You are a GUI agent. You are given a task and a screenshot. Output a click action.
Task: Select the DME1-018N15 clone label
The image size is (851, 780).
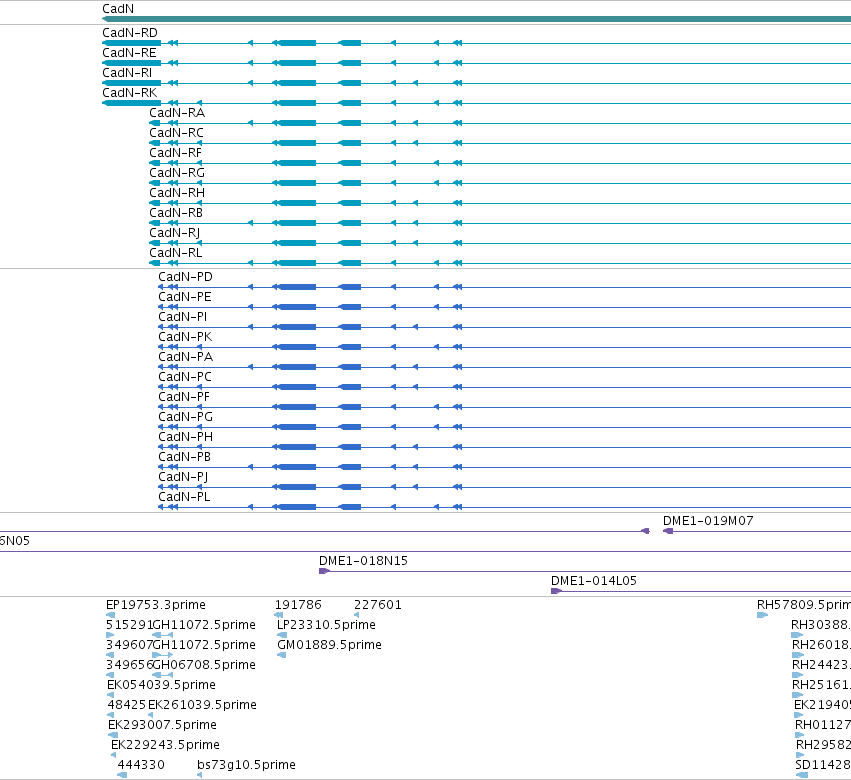pyautogui.click(x=363, y=561)
